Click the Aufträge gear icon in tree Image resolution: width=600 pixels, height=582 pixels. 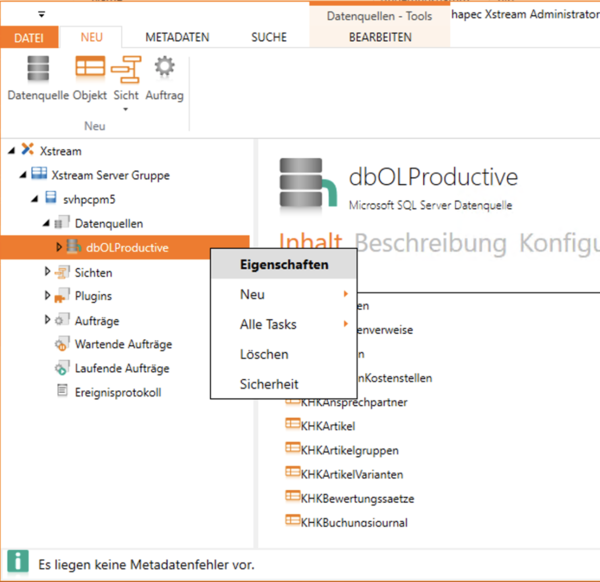[62, 320]
